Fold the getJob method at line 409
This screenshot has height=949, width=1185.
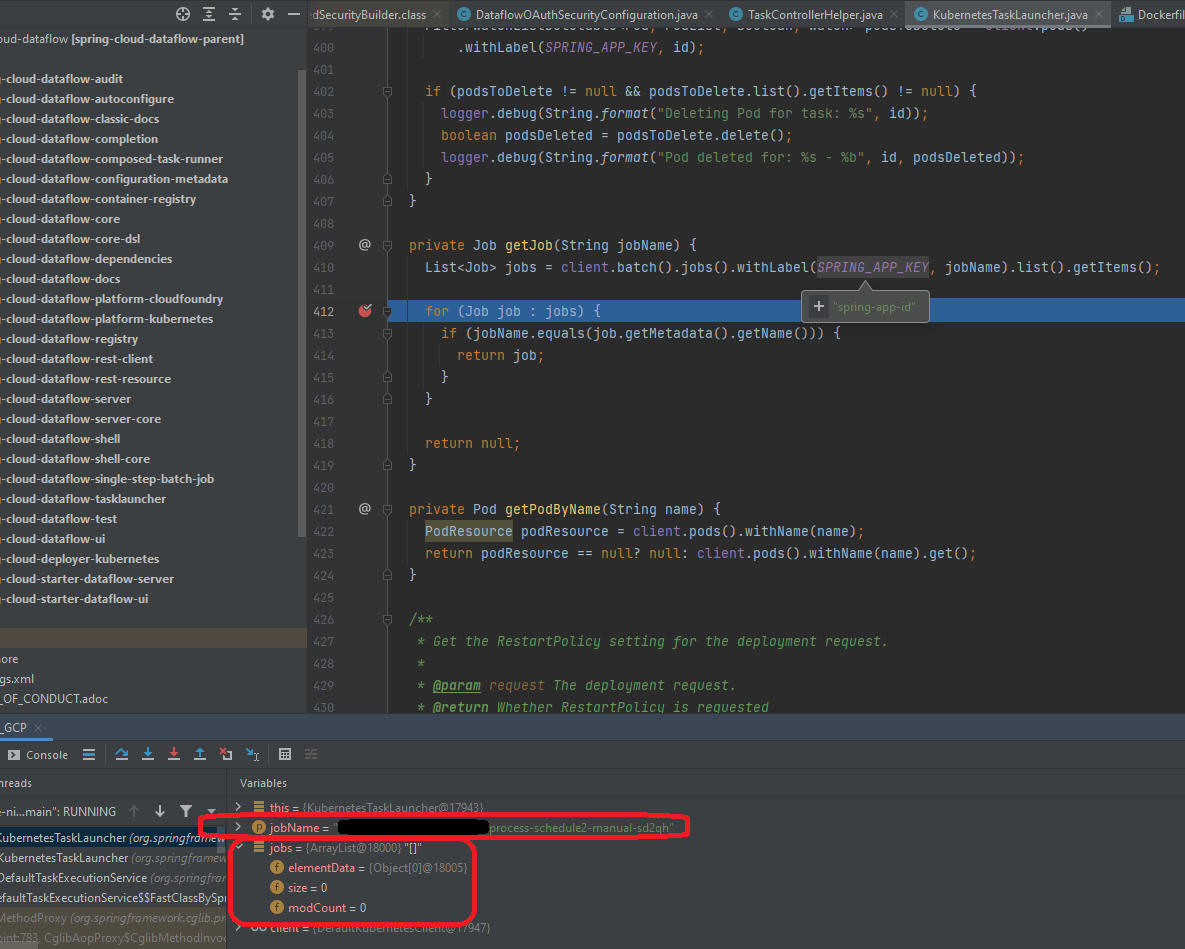[x=387, y=246]
